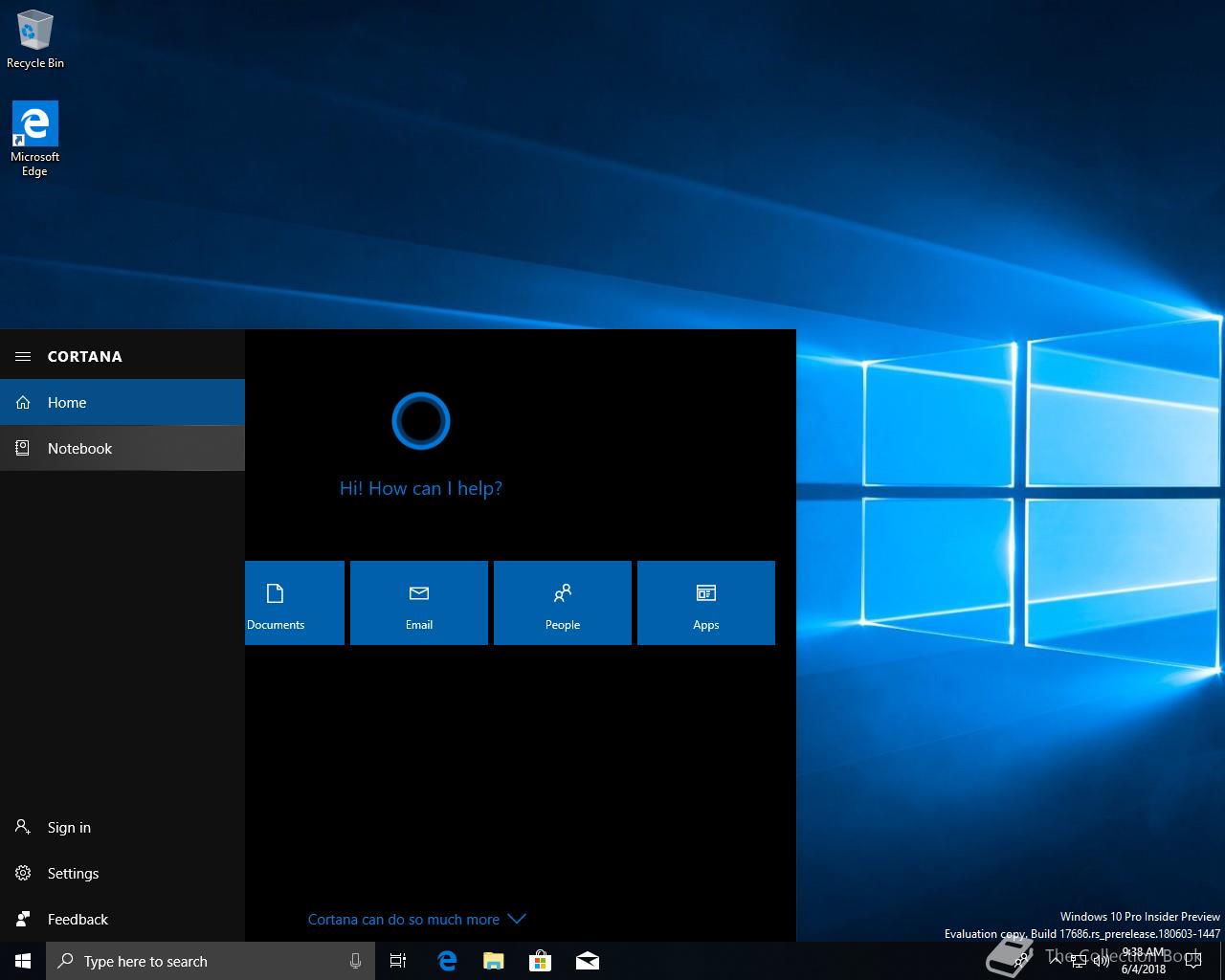Expand "Cortana can do so much more"
The width and height of the screenshot is (1225, 980).
416,919
